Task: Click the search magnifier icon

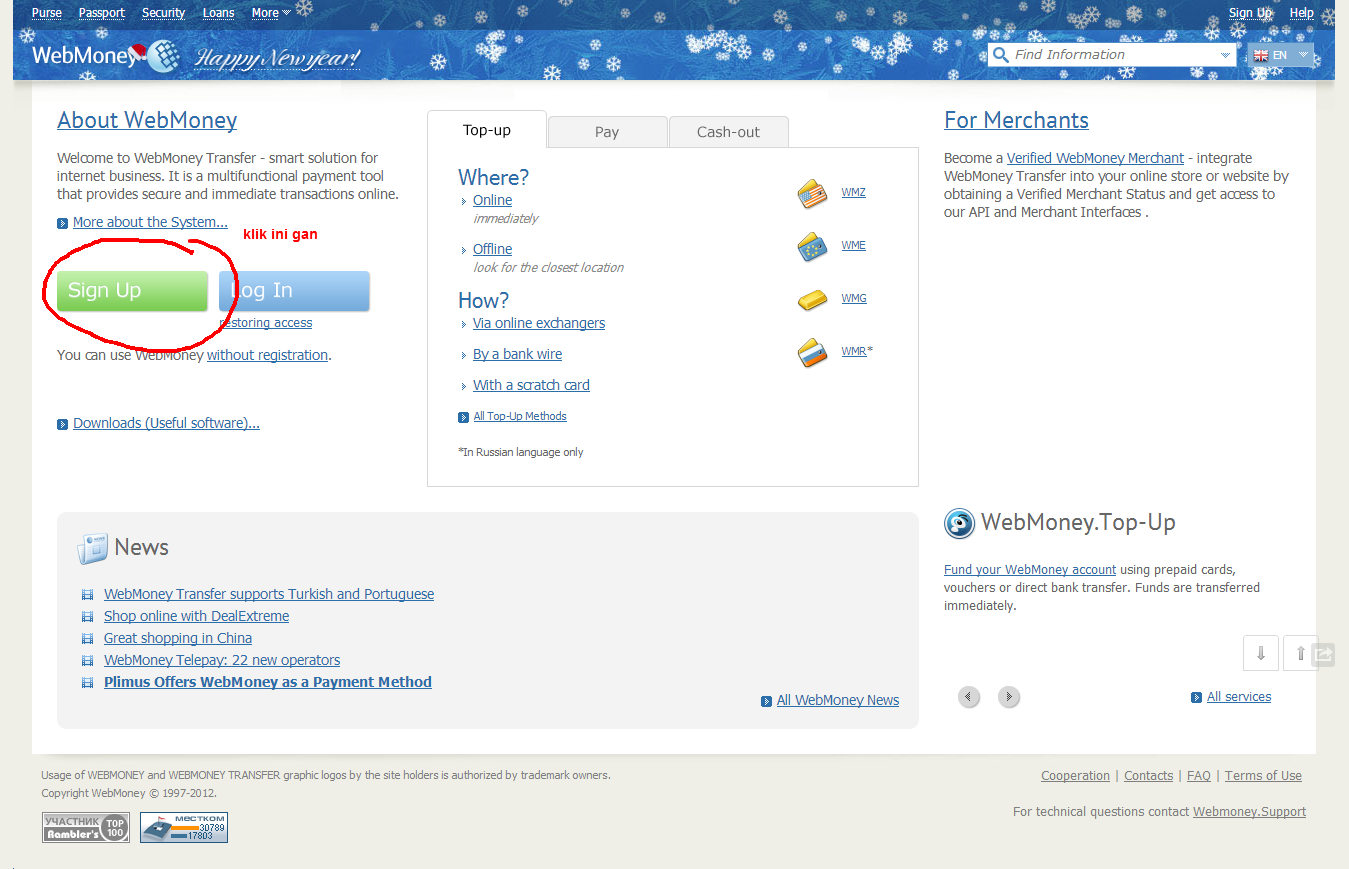Action: pyautogui.click(x=999, y=55)
